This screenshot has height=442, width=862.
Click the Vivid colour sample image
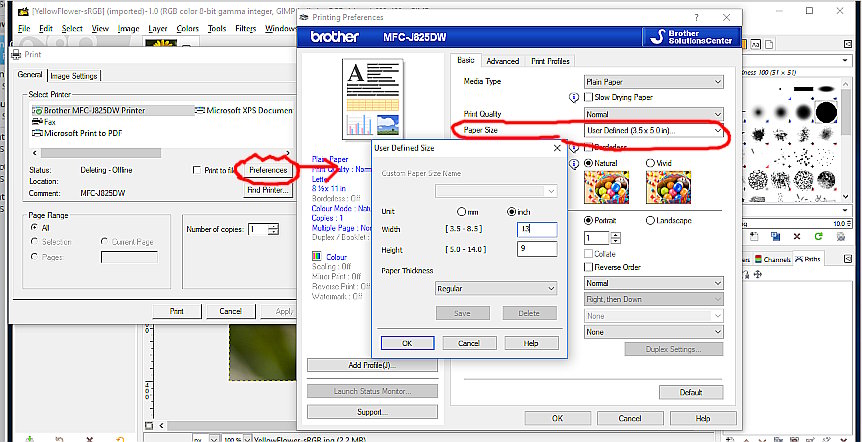tap(668, 187)
